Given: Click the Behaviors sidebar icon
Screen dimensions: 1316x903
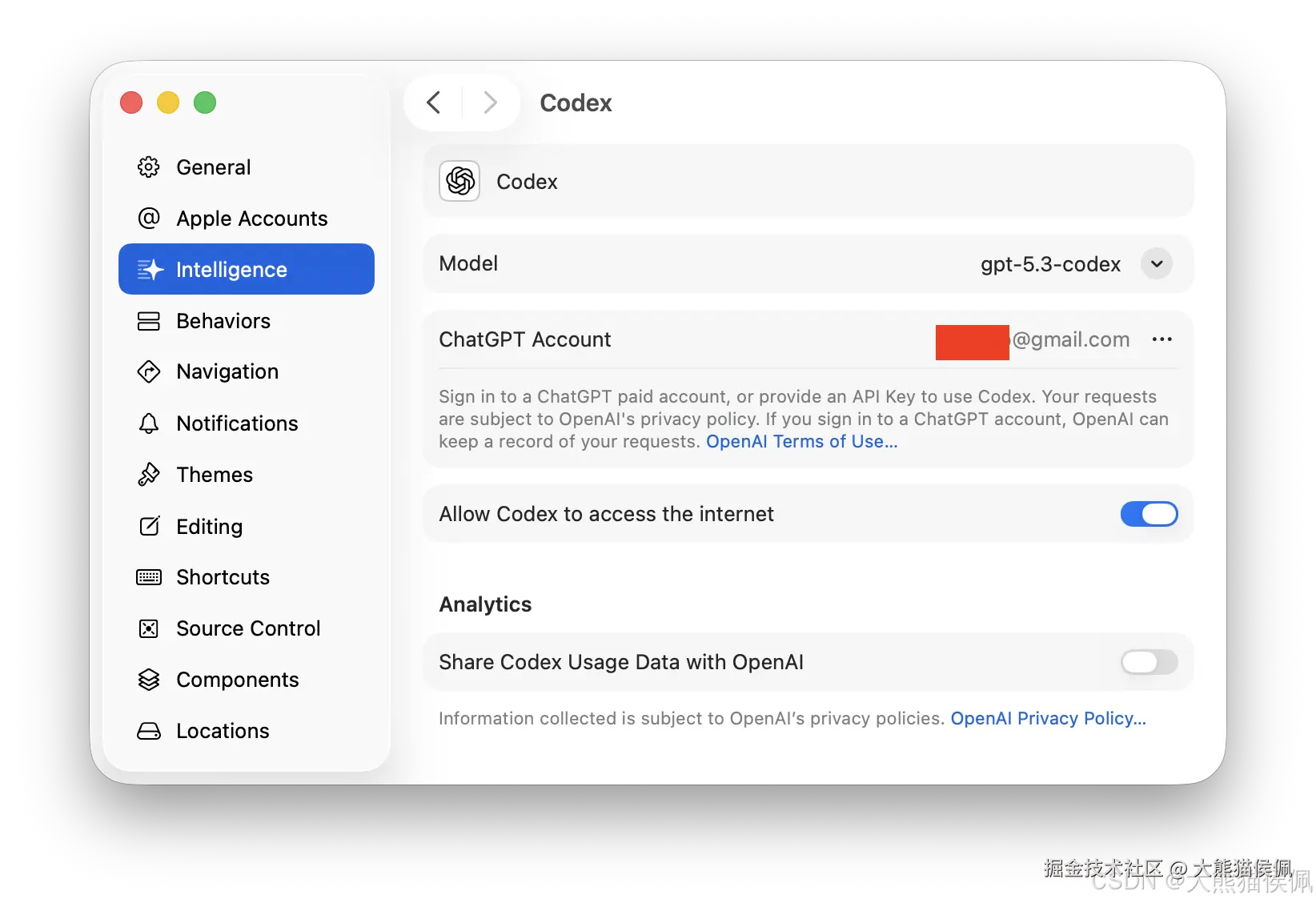Looking at the screenshot, I should pyautogui.click(x=149, y=321).
